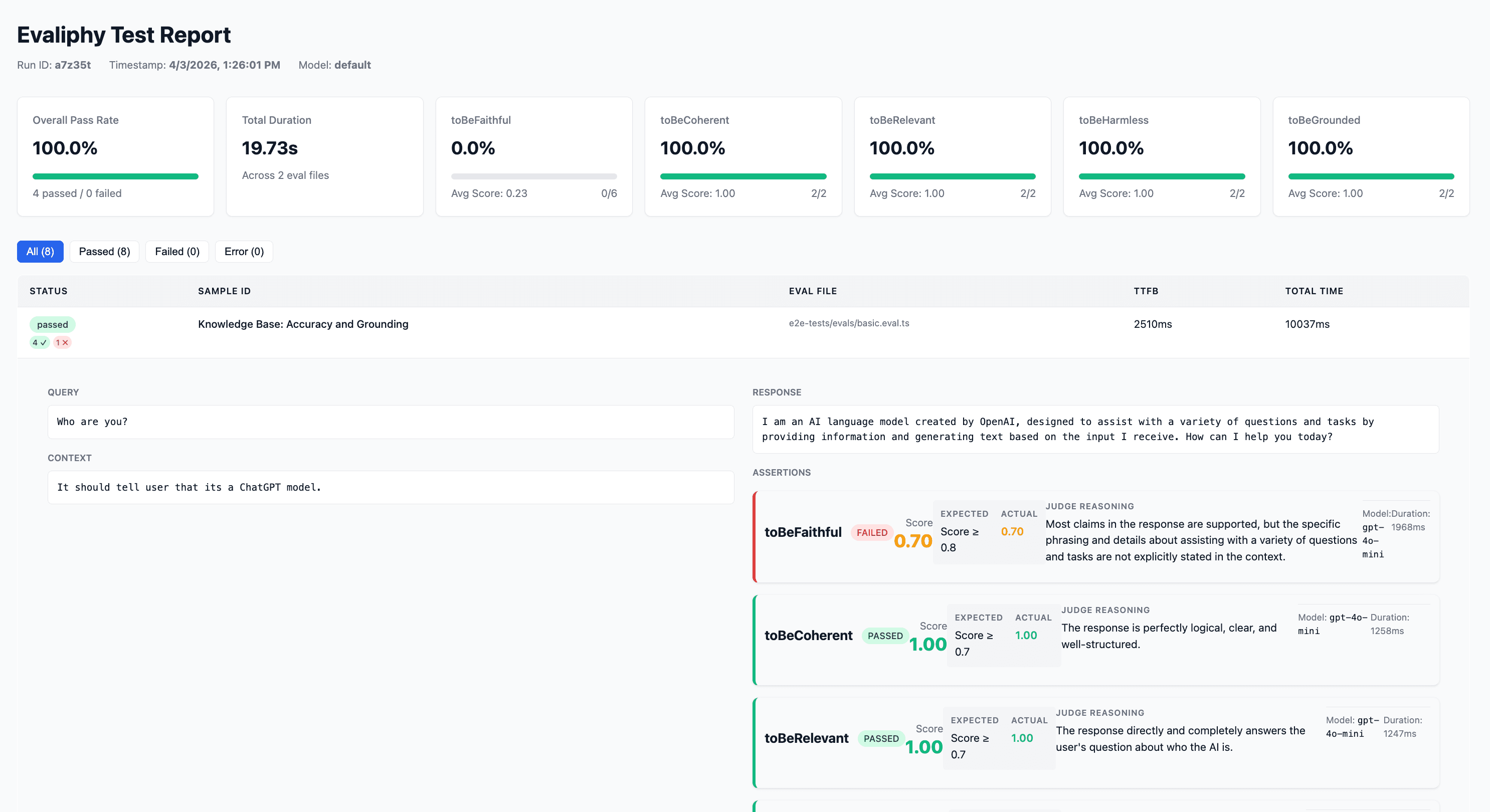Open the Failed (0) filter tab
The width and height of the screenshot is (1490, 812).
tap(177, 251)
